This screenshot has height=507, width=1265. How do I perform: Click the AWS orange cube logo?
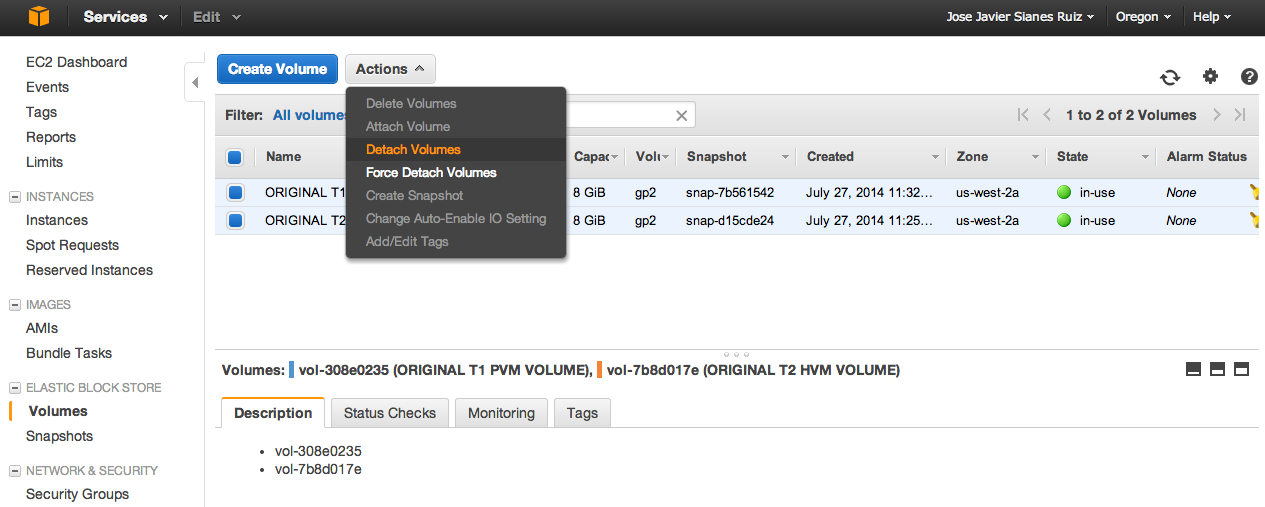point(38,16)
